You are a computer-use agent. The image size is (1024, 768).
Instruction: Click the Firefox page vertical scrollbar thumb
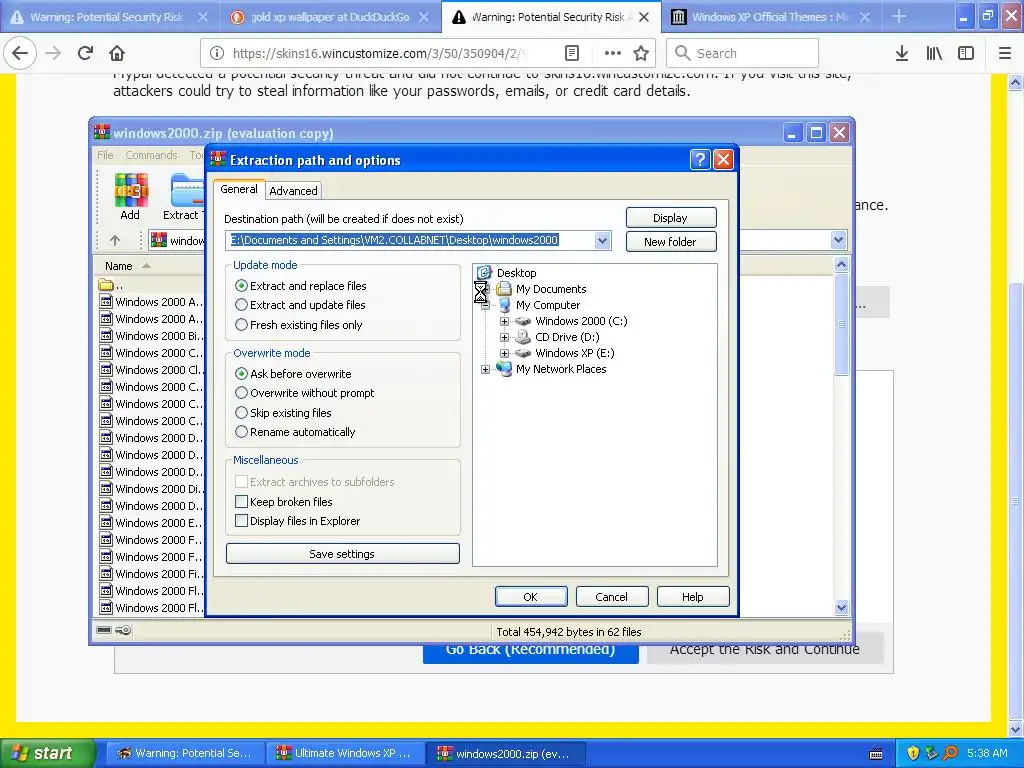(1016, 501)
